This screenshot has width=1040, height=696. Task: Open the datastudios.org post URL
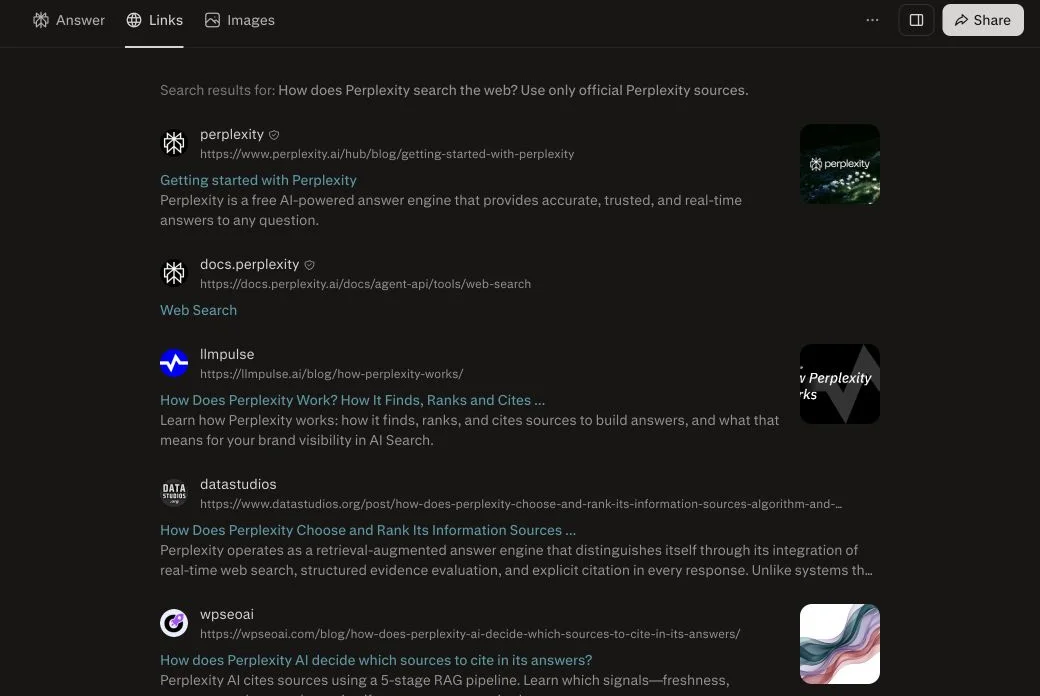click(x=521, y=504)
